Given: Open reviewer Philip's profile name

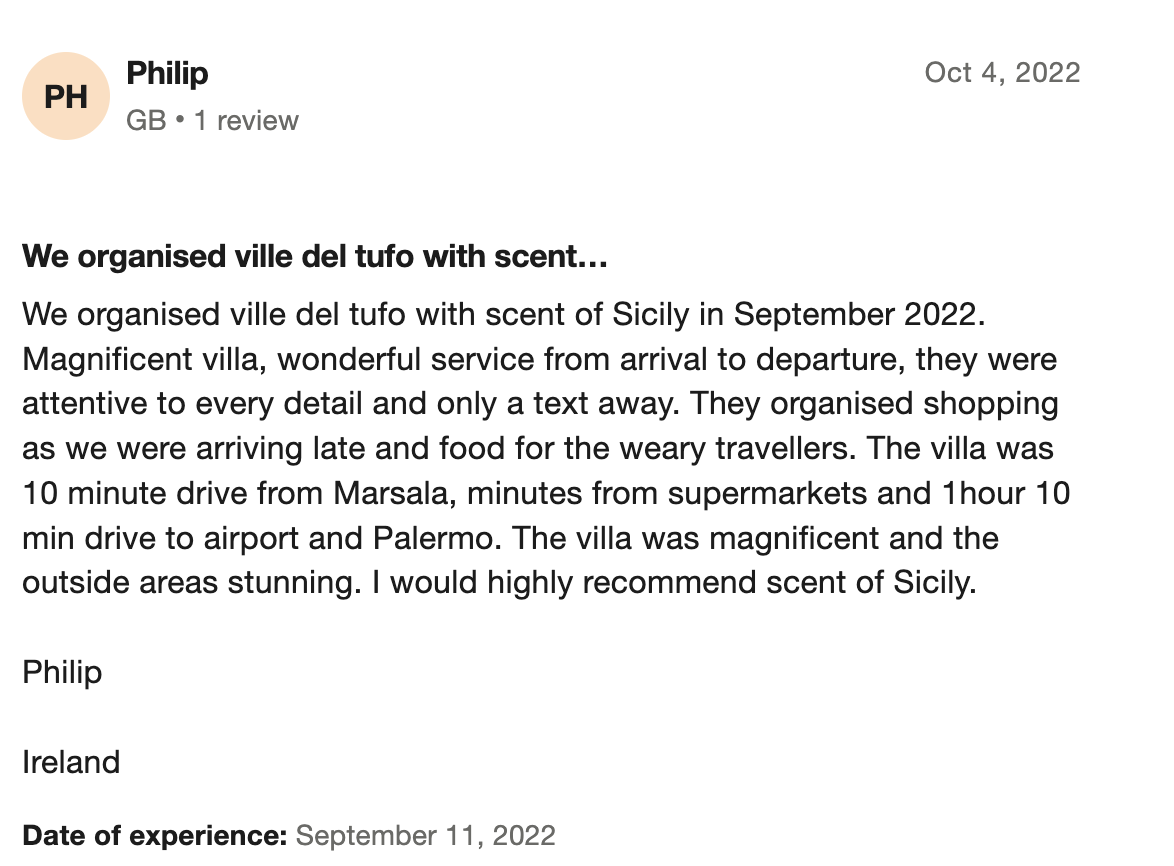Looking at the screenshot, I should pyautogui.click(x=167, y=73).
